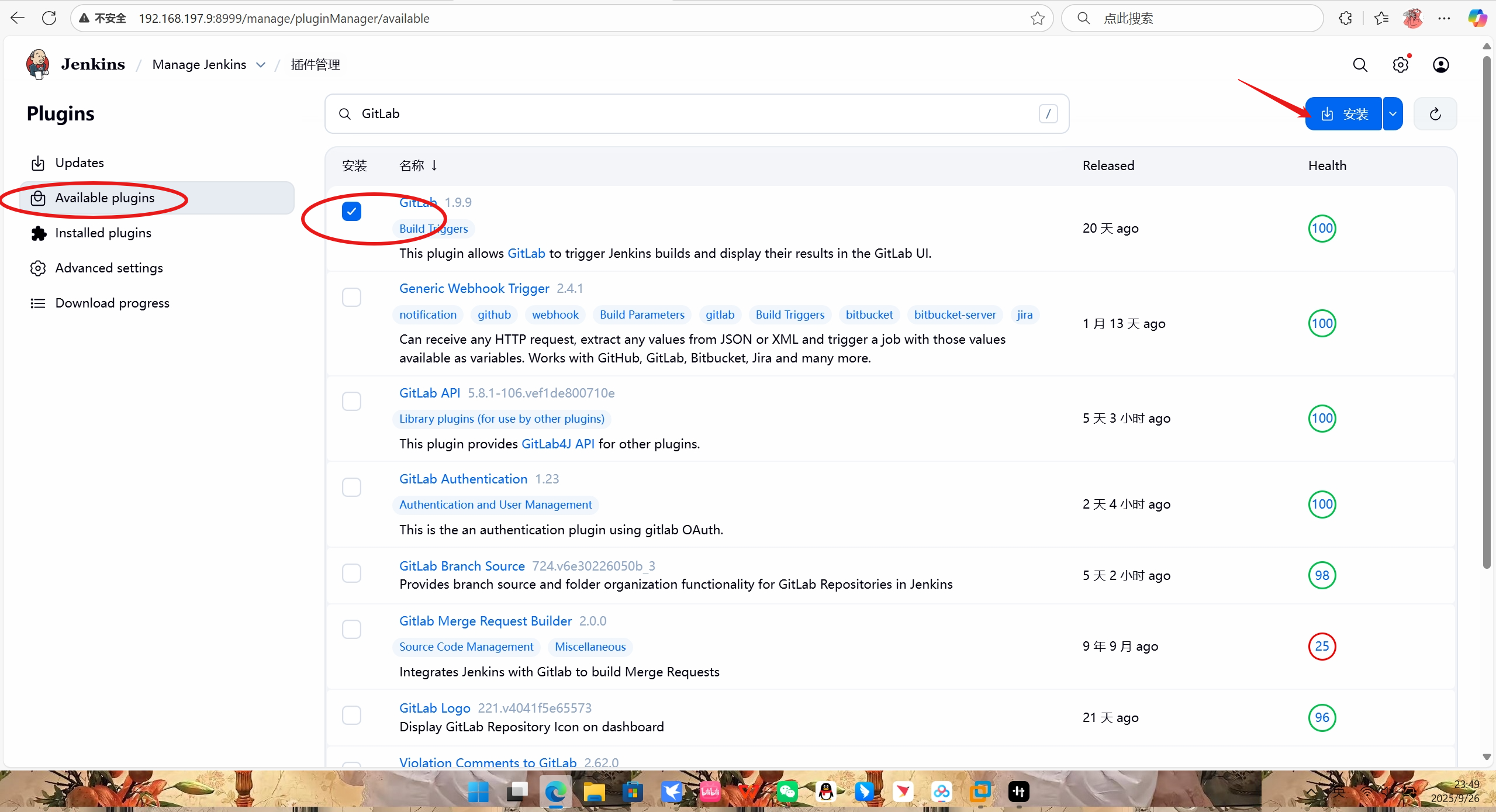The height and width of the screenshot is (812, 1496).
Task: Open the browser profile avatar
Action: 1413,18
